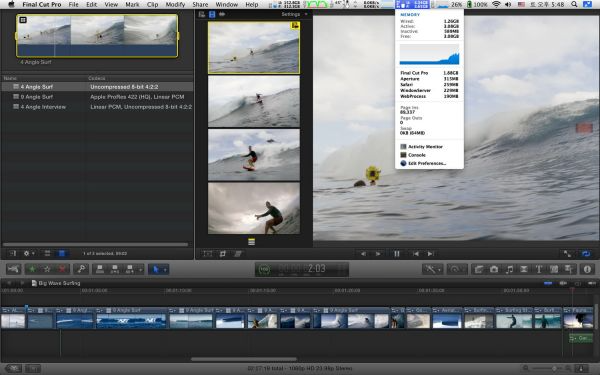This screenshot has height=375, width=600.
Task: Click the crop tool icon below angle viewer
Action: [223, 254]
